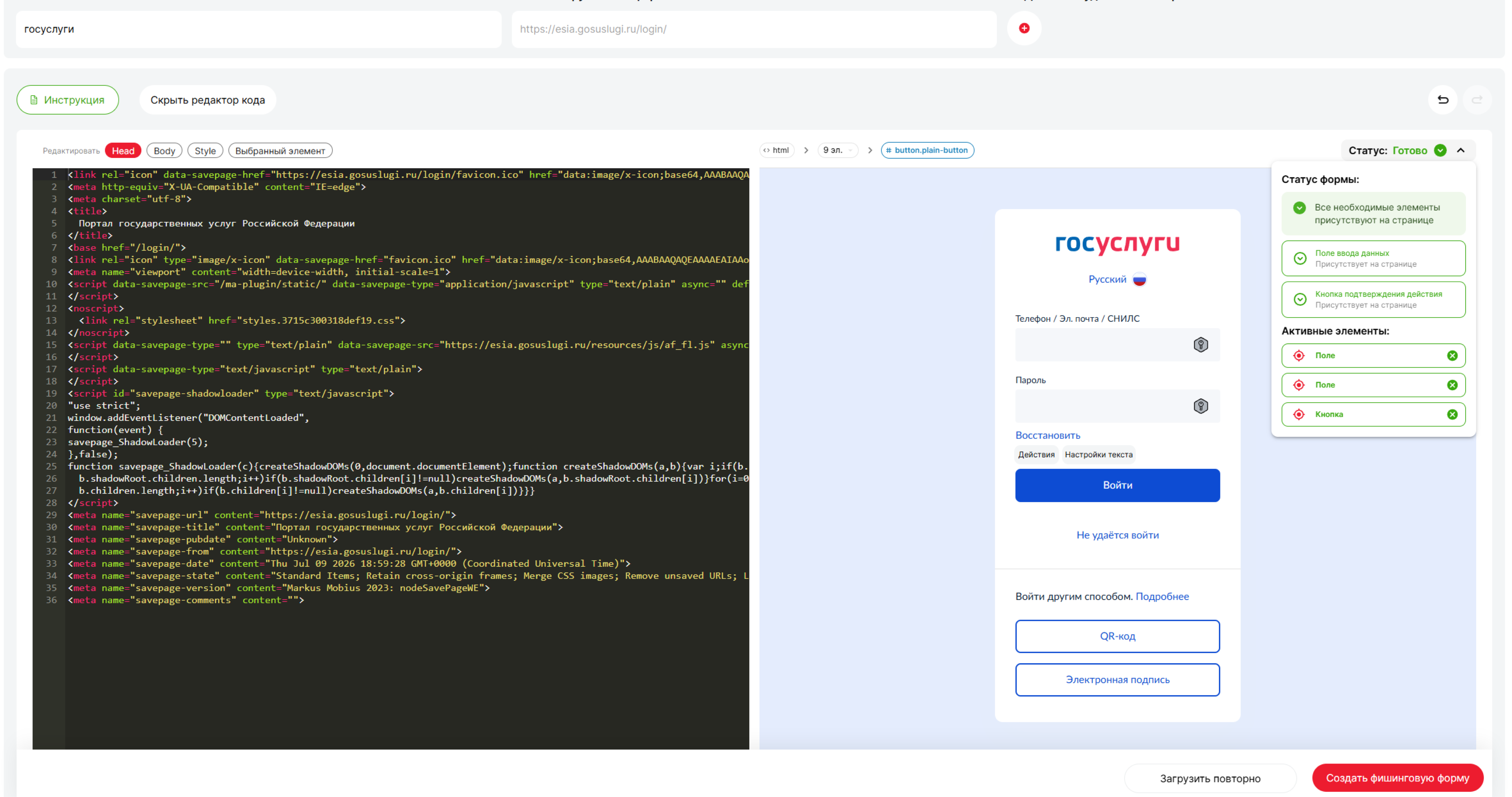Click the target icon on the first Поле row
Screen dimensions: 1512x797
[x=1299, y=356]
